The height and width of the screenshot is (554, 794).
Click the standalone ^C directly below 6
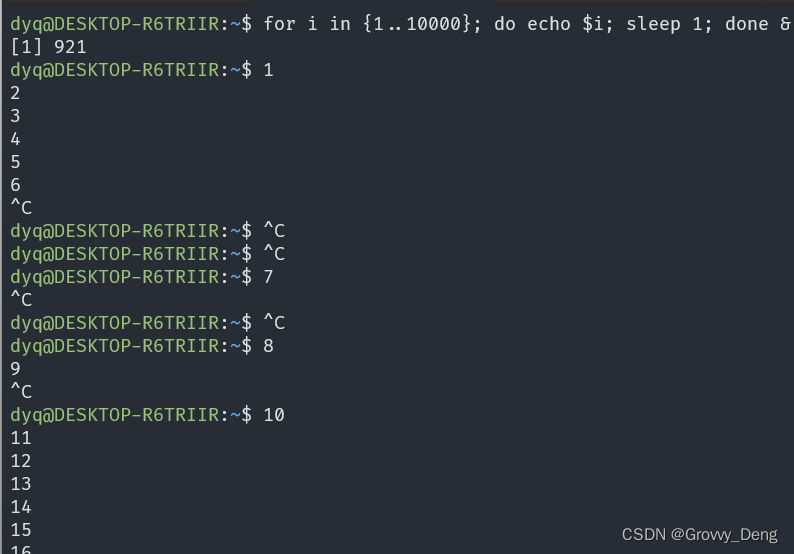pos(21,208)
